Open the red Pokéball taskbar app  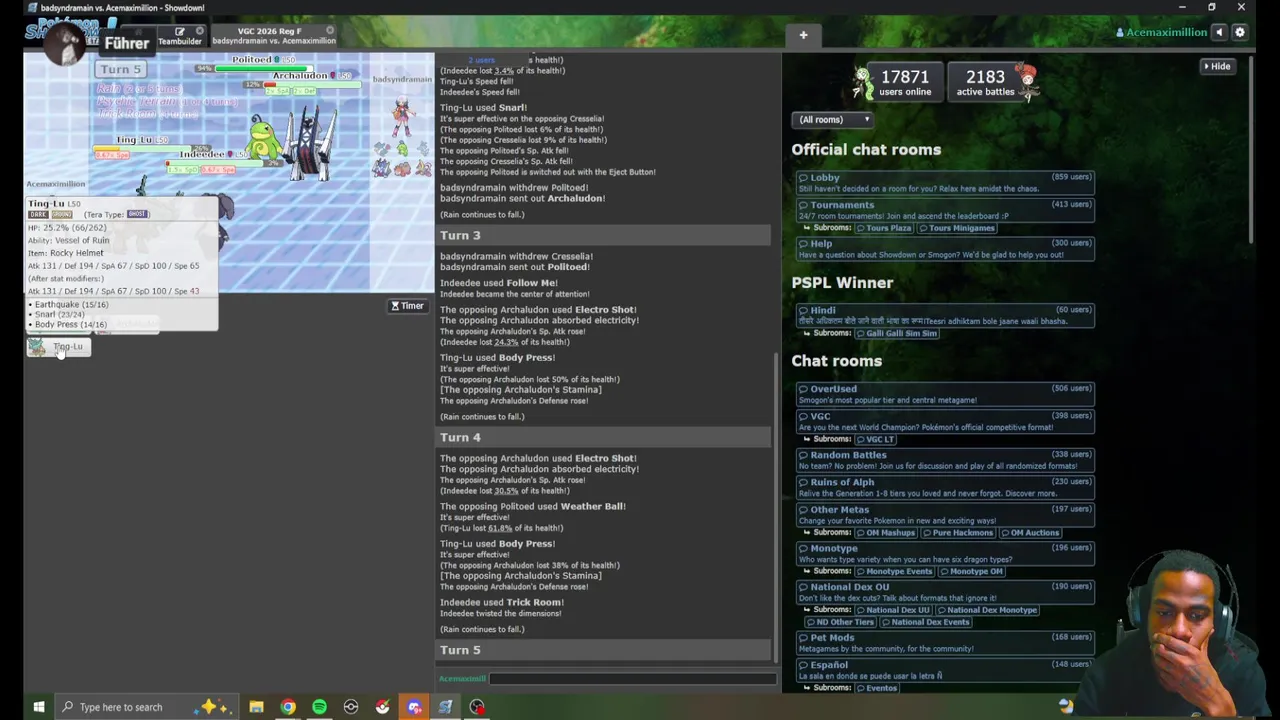pos(382,707)
